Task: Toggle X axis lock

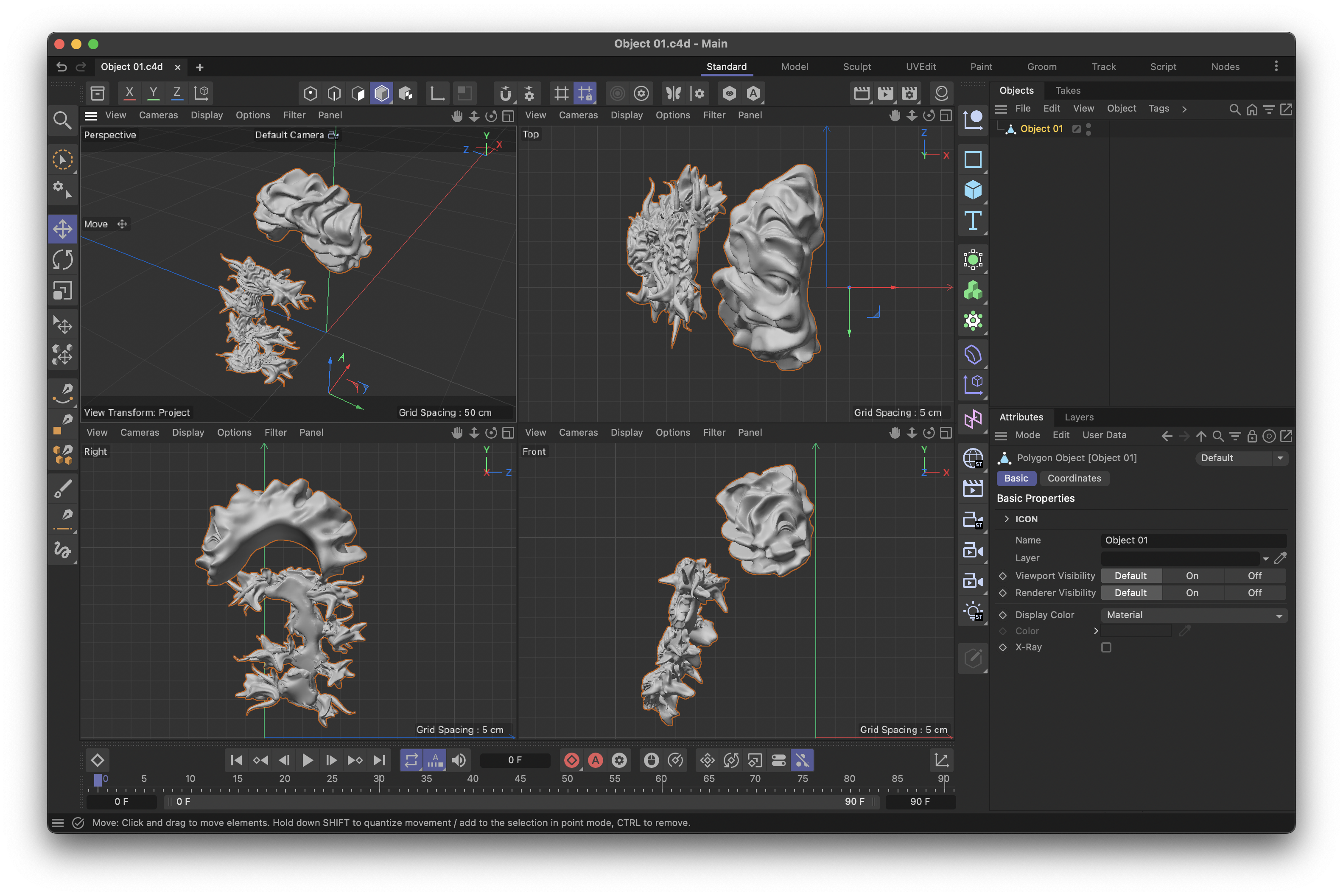Action: pos(130,92)
